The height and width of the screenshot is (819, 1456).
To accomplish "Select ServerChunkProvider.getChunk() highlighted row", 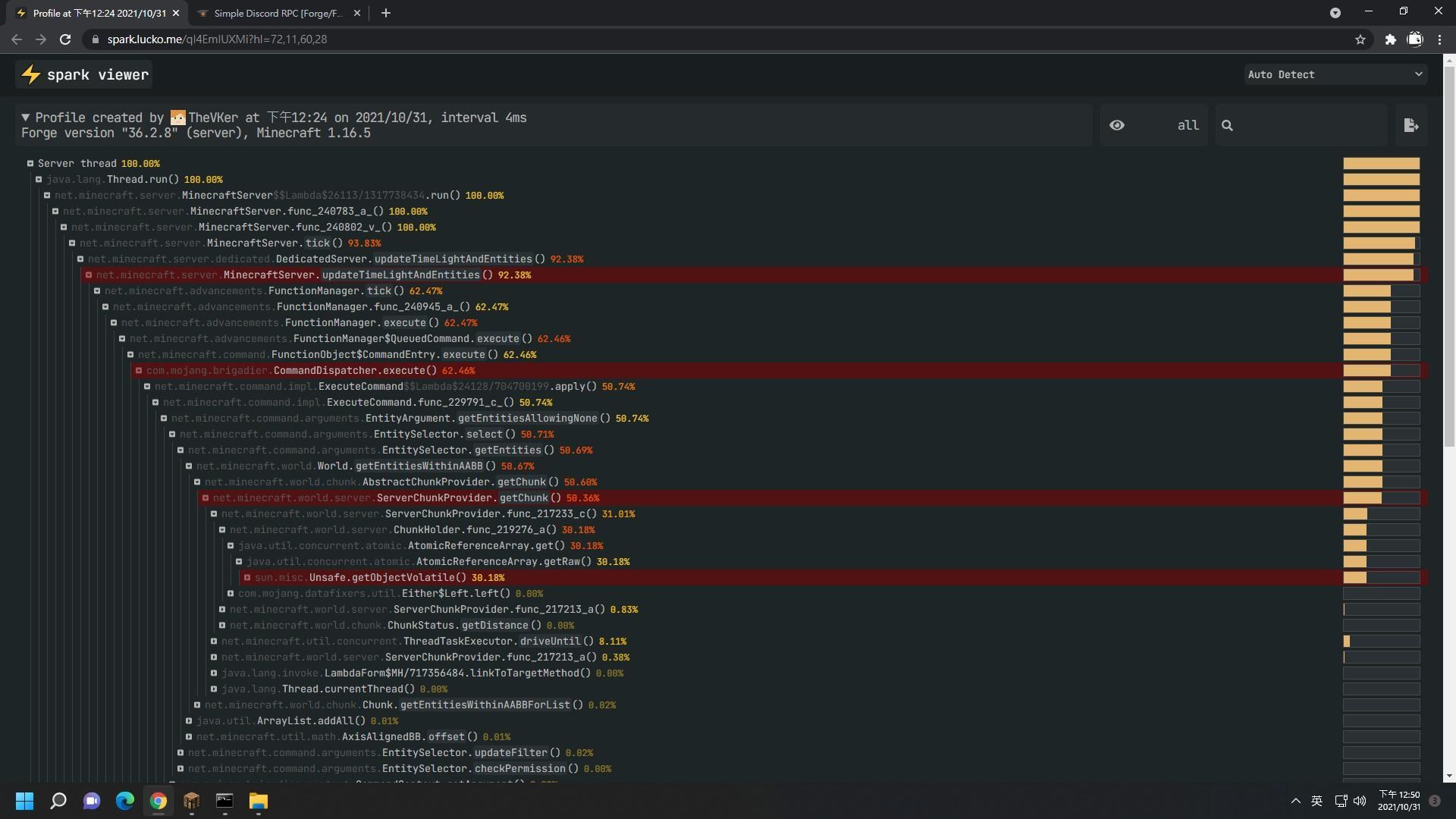I will point(813,497).
